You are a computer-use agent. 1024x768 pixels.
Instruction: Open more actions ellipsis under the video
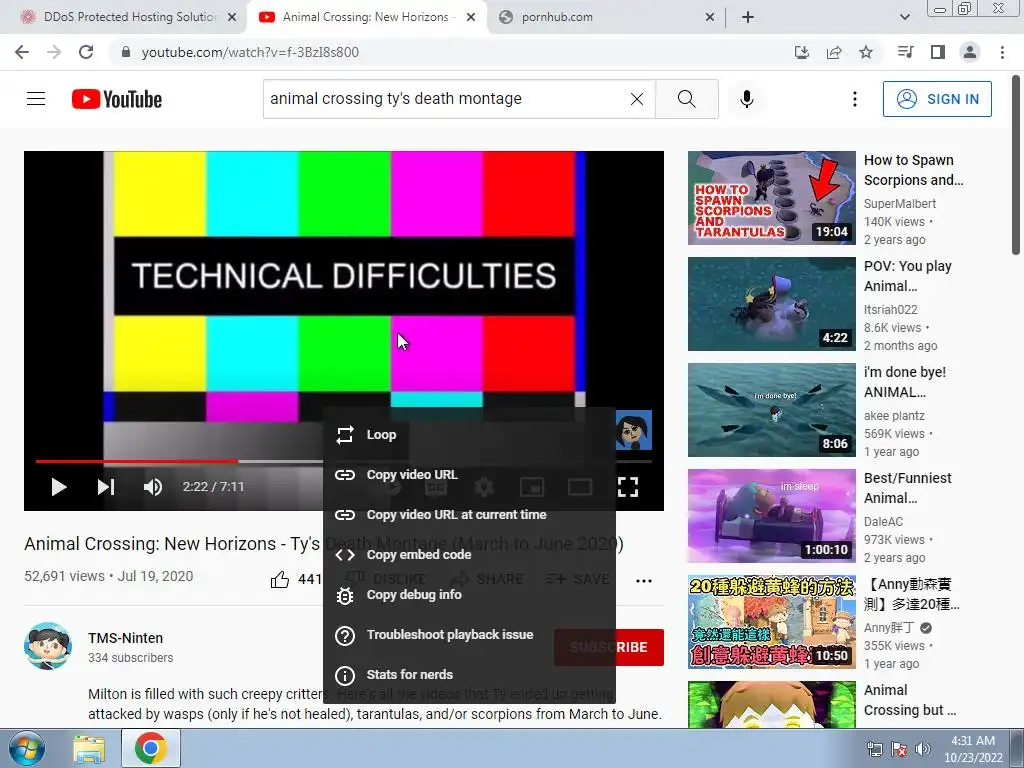coord(644,581)
